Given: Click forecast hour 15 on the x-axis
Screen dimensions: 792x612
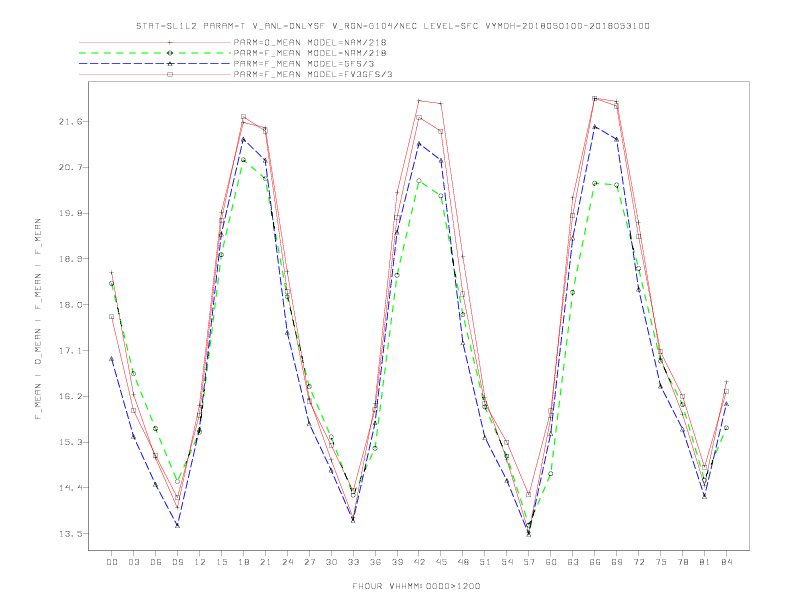Looking at the screenshot, I should click(221, 562).
